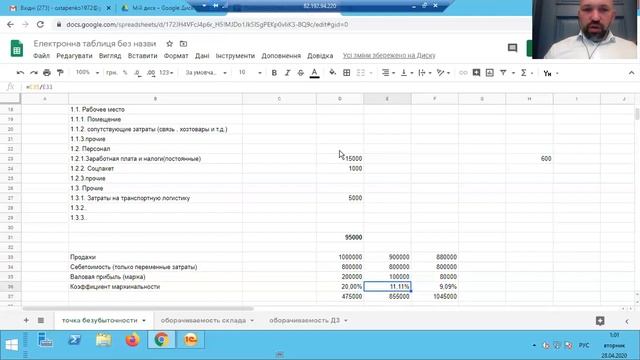Viewport: 640px width, 360px height.
Task: Open text rotation dropdown
Action: tap(443, 73)
